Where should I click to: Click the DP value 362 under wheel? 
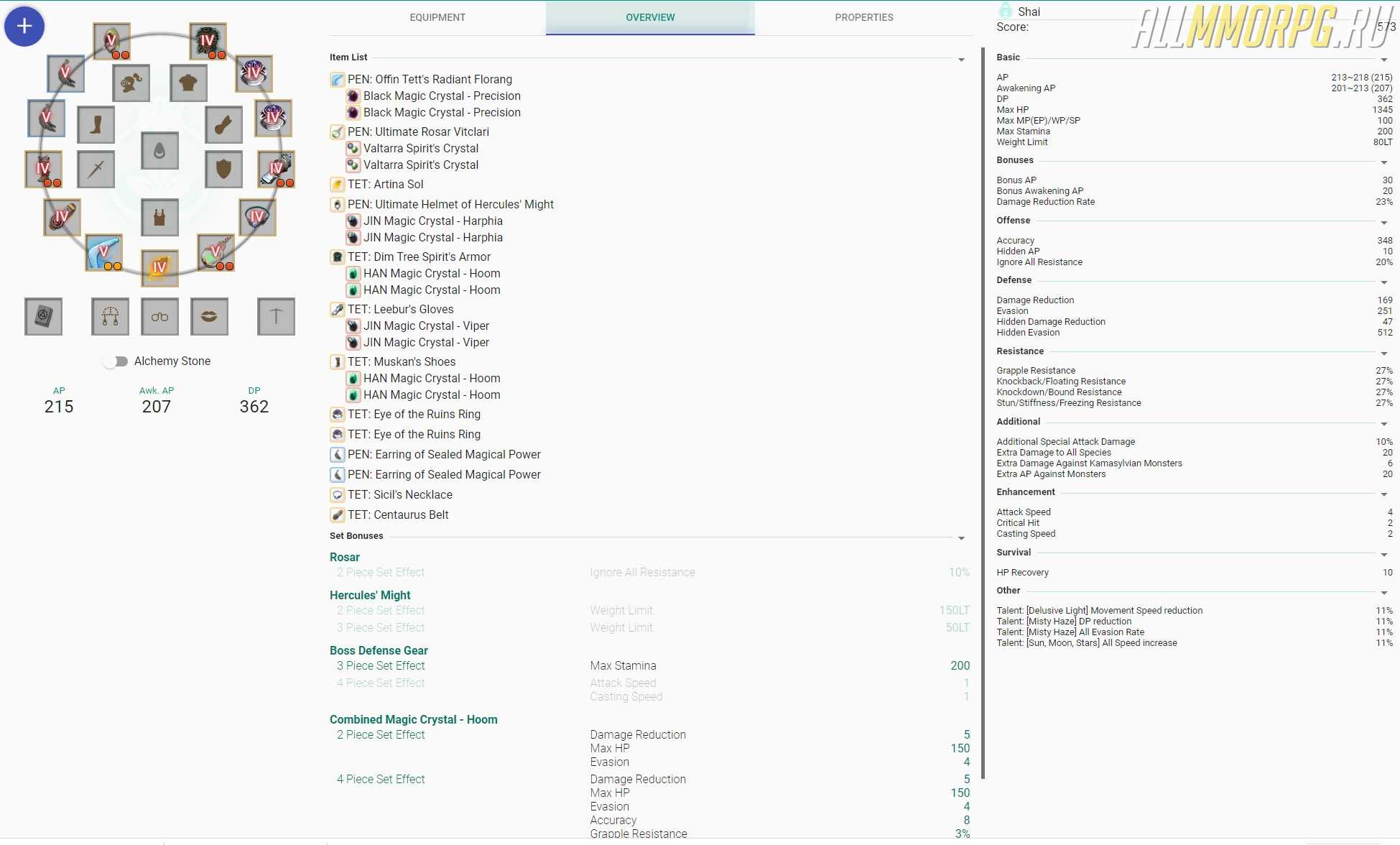pyautogui.click(x=254, y=407)
